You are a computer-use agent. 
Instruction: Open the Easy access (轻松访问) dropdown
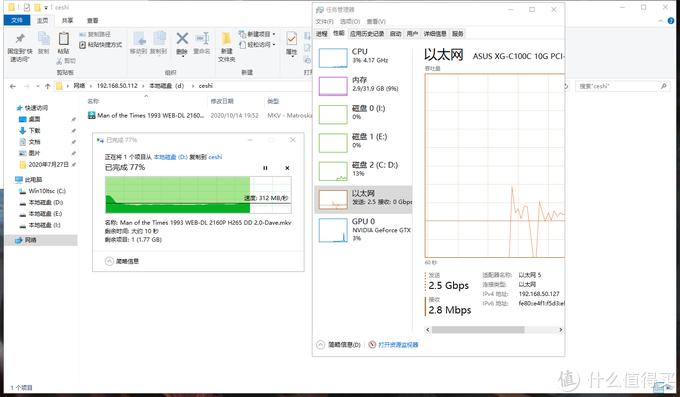tap(257, 45)
